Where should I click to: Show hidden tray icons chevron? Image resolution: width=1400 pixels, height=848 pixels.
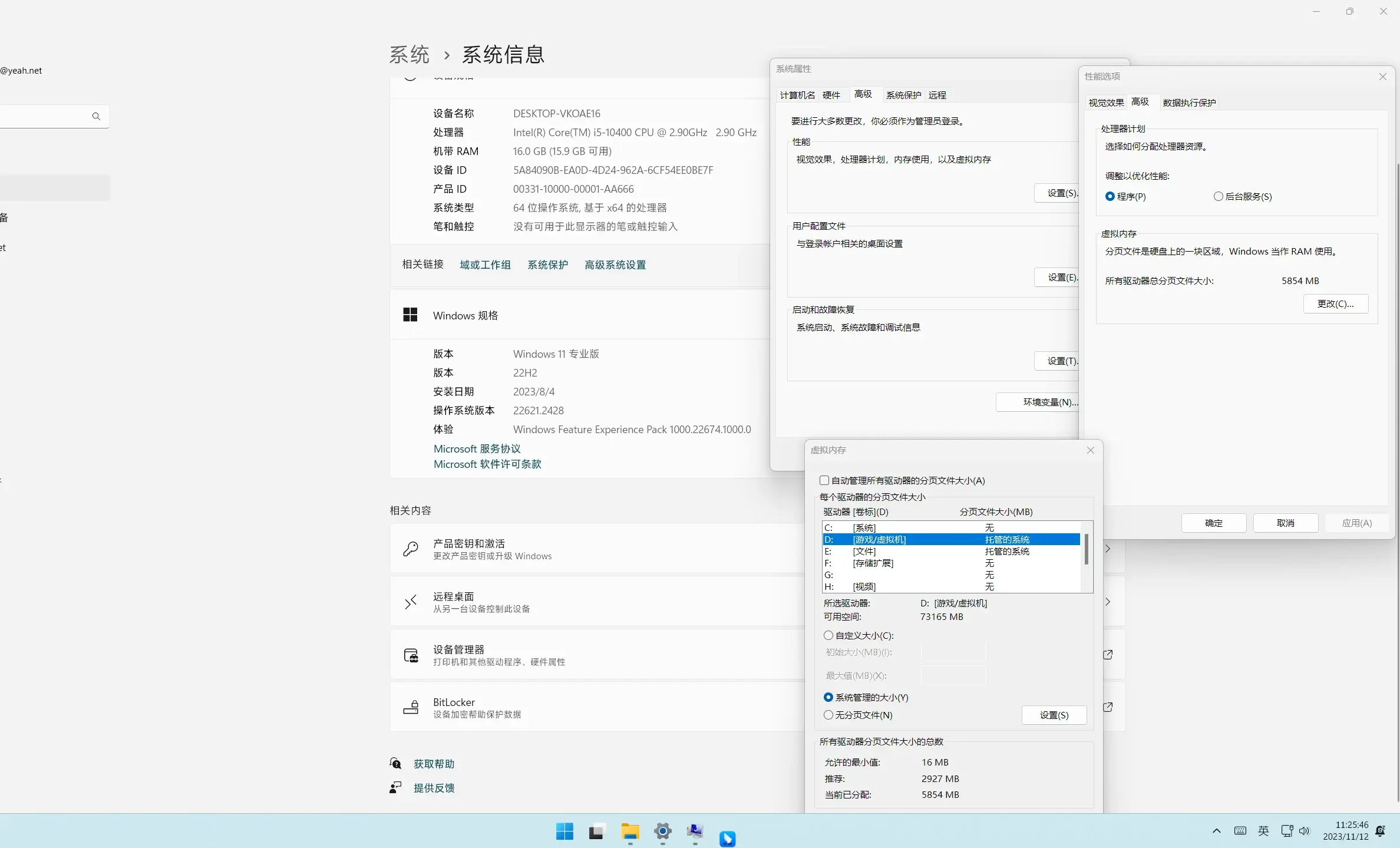coord(1217,831)
